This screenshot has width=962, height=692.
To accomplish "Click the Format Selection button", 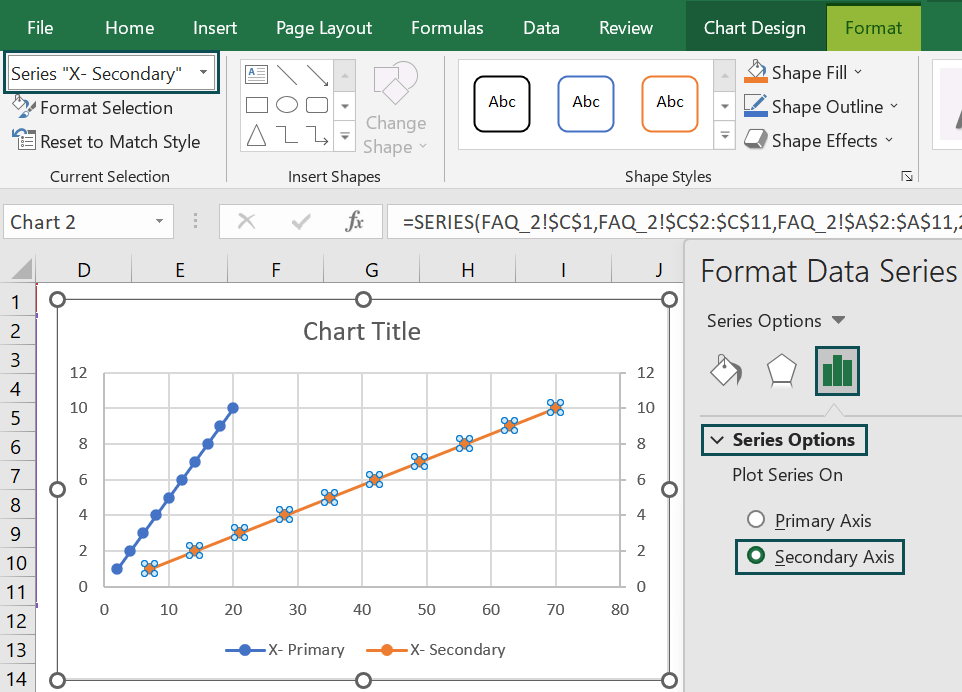I will (x=93, y=107).
